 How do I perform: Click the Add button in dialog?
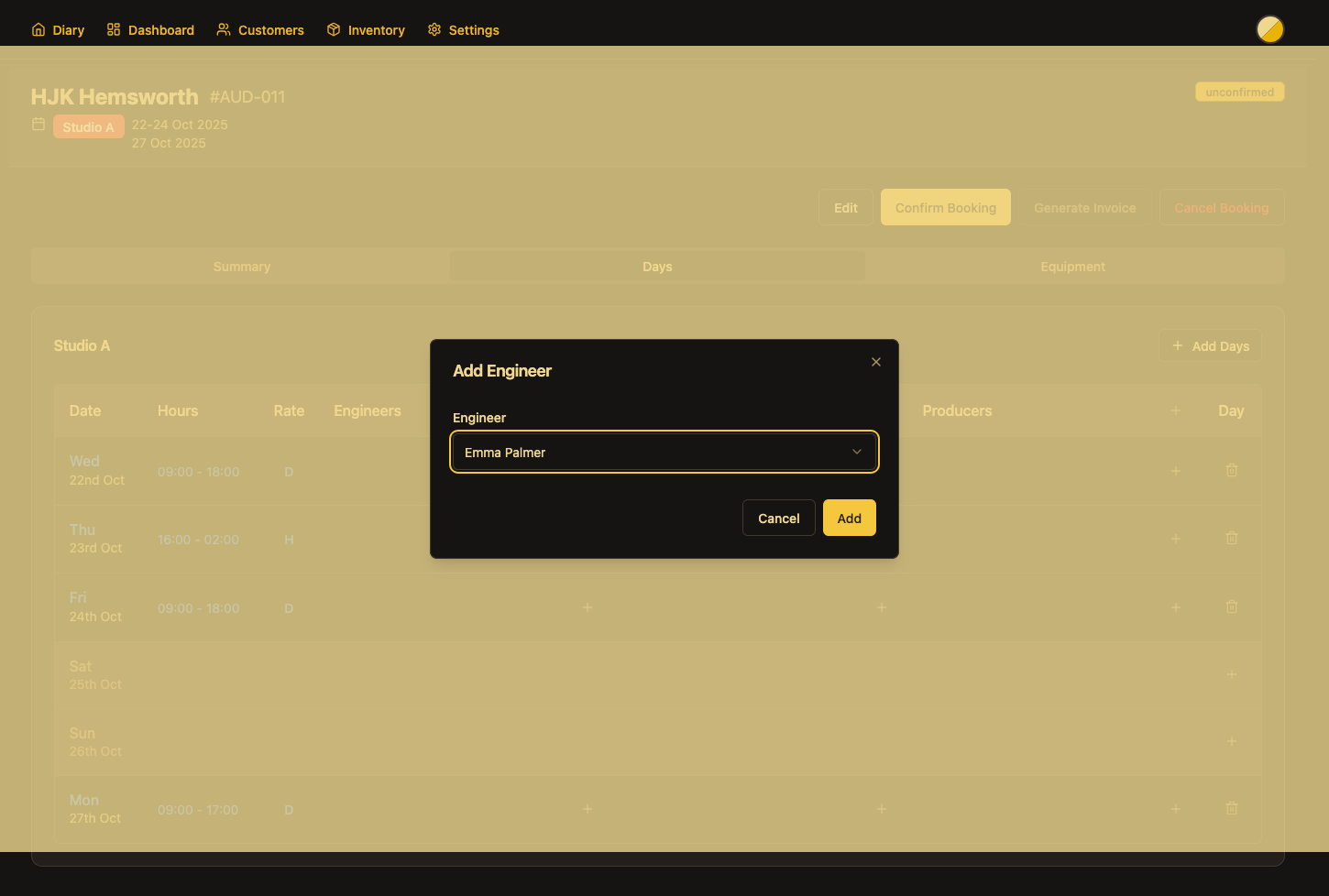[849, 518]
